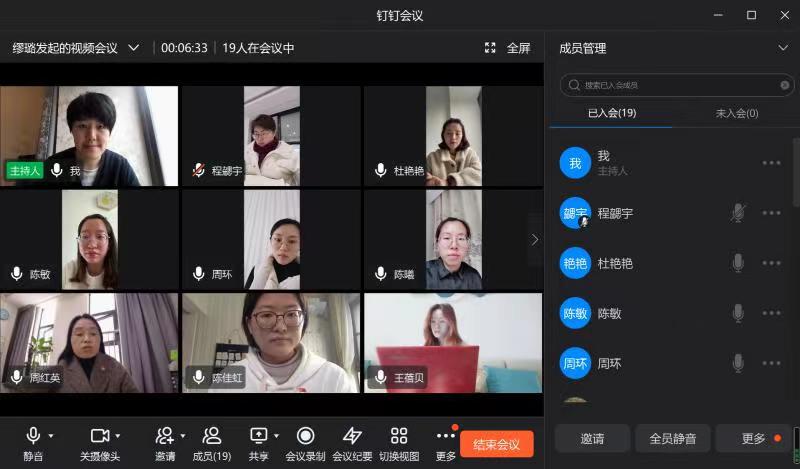Toggle 关摄像头 camera off
This screenshot has width=800, height=469.
click(99, 436)
